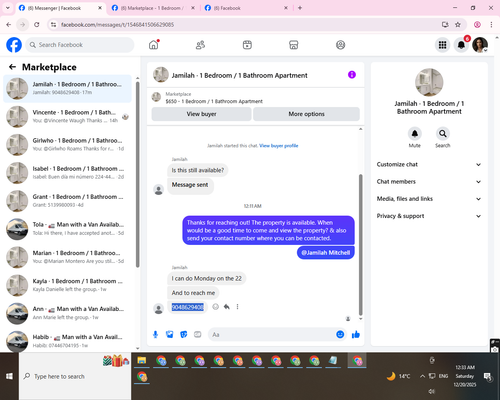Open the purple conversation information icon
The image size is (500, 400).
click(x=352, y=75)
